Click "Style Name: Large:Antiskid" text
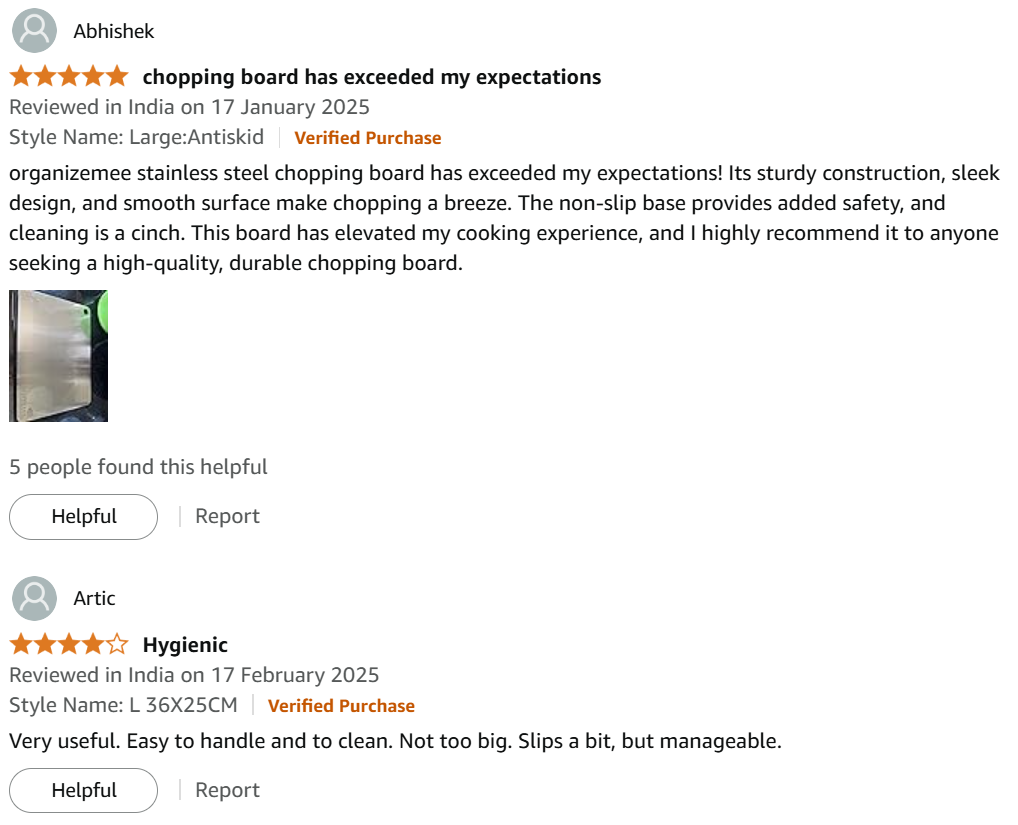This screenshot has height=825, width=1018. (137, 138)
